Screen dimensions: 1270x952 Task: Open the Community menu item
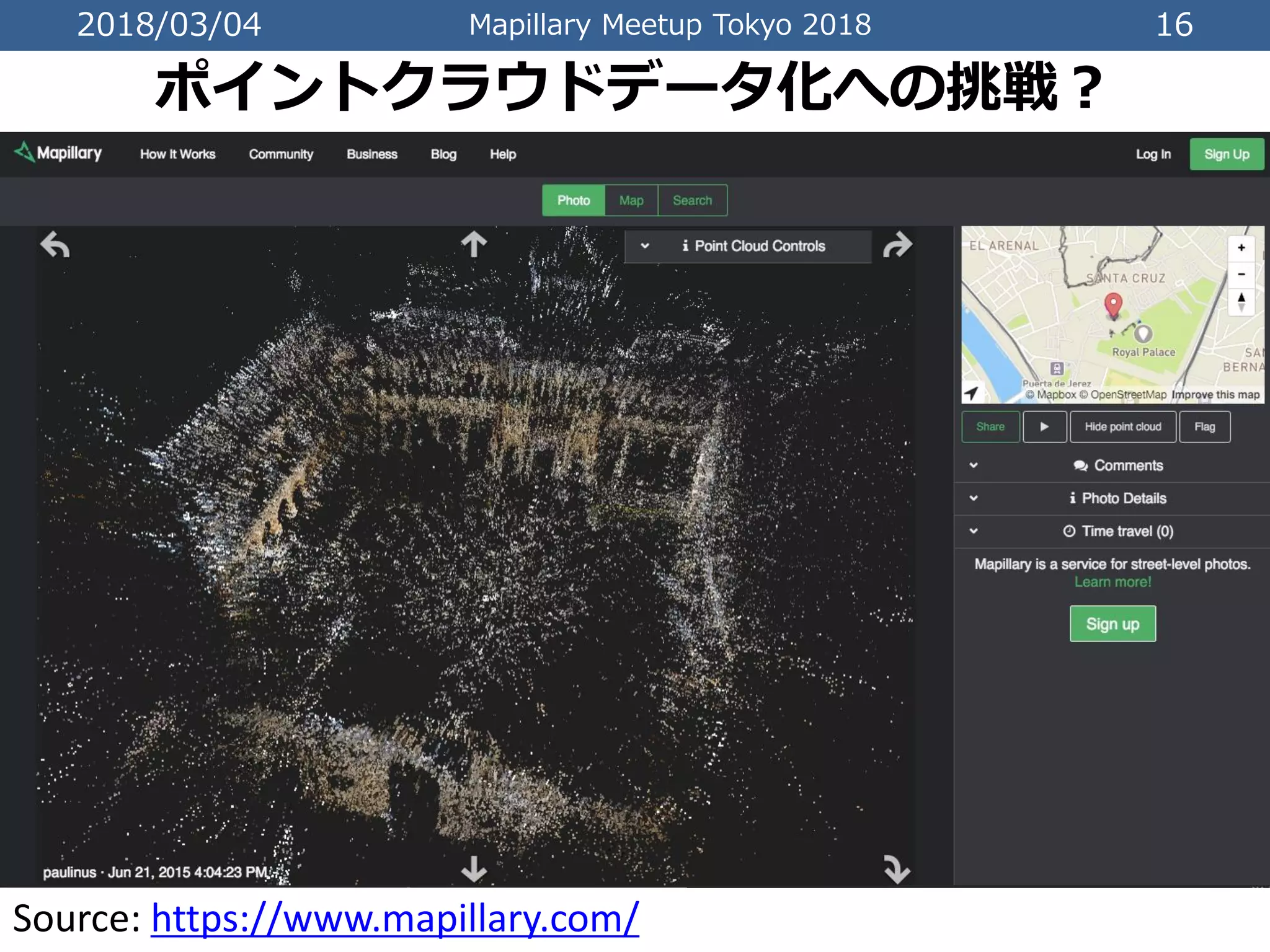coord(281,154)
